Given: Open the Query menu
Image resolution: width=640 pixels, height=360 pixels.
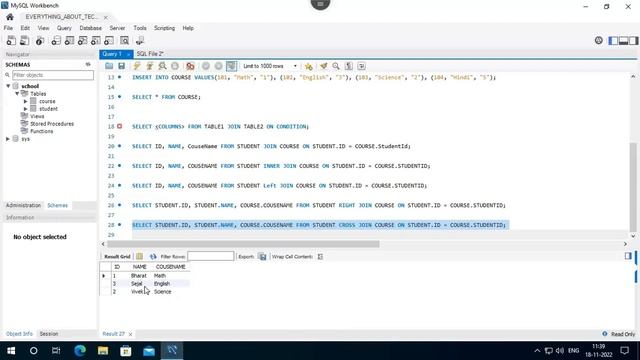Looking at the screenshot, I should tap(64, 28).
